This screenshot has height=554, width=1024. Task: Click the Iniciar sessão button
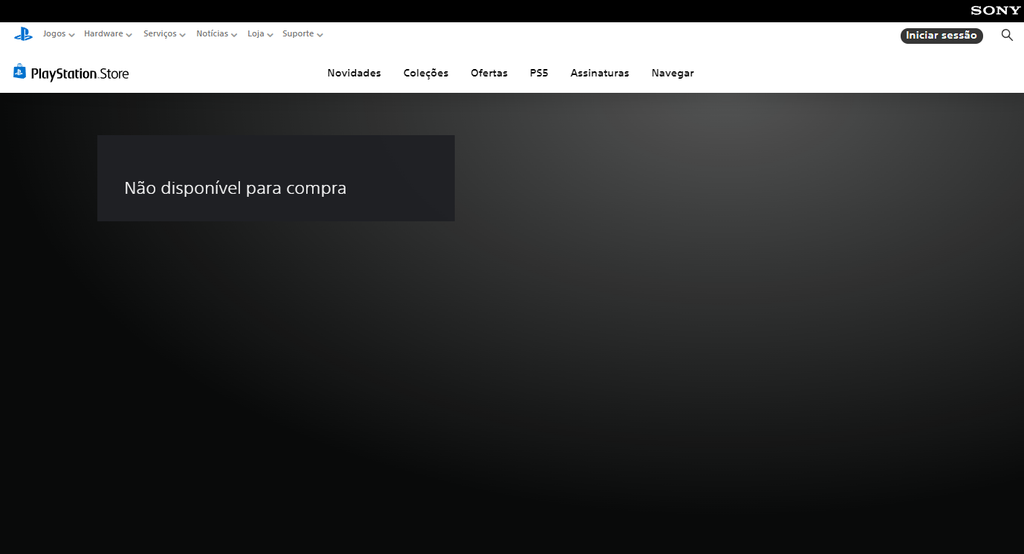tap(941, 35)
